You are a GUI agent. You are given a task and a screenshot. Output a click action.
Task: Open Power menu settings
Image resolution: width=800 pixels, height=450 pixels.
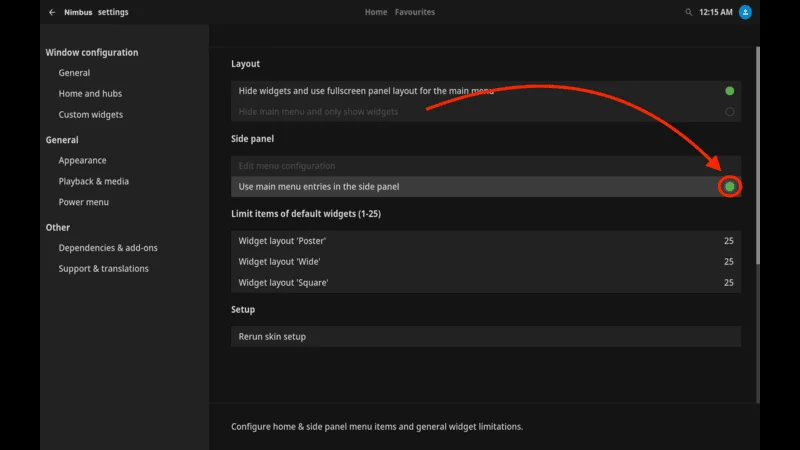(x=84, y=202)
